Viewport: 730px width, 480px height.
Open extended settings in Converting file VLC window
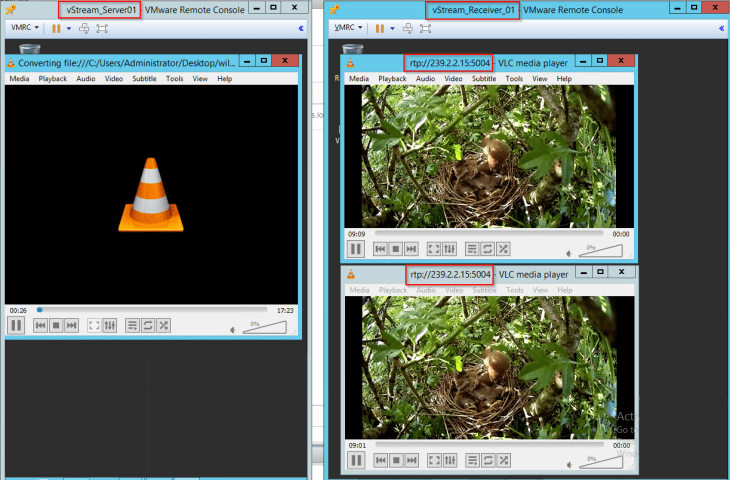click(x=109, y=325)
